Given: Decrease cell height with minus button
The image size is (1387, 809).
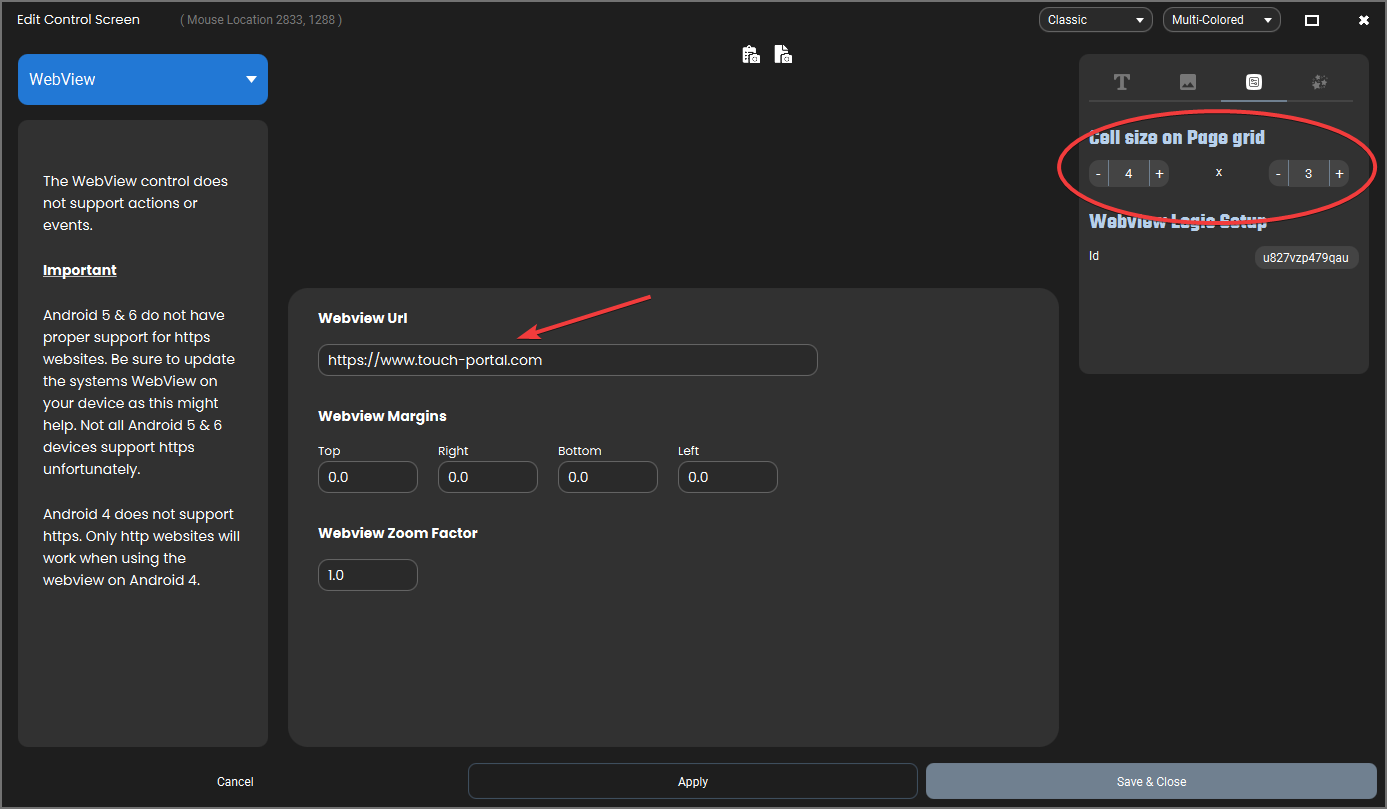Looking at the screenshot, I should (x=1279, y=174).
